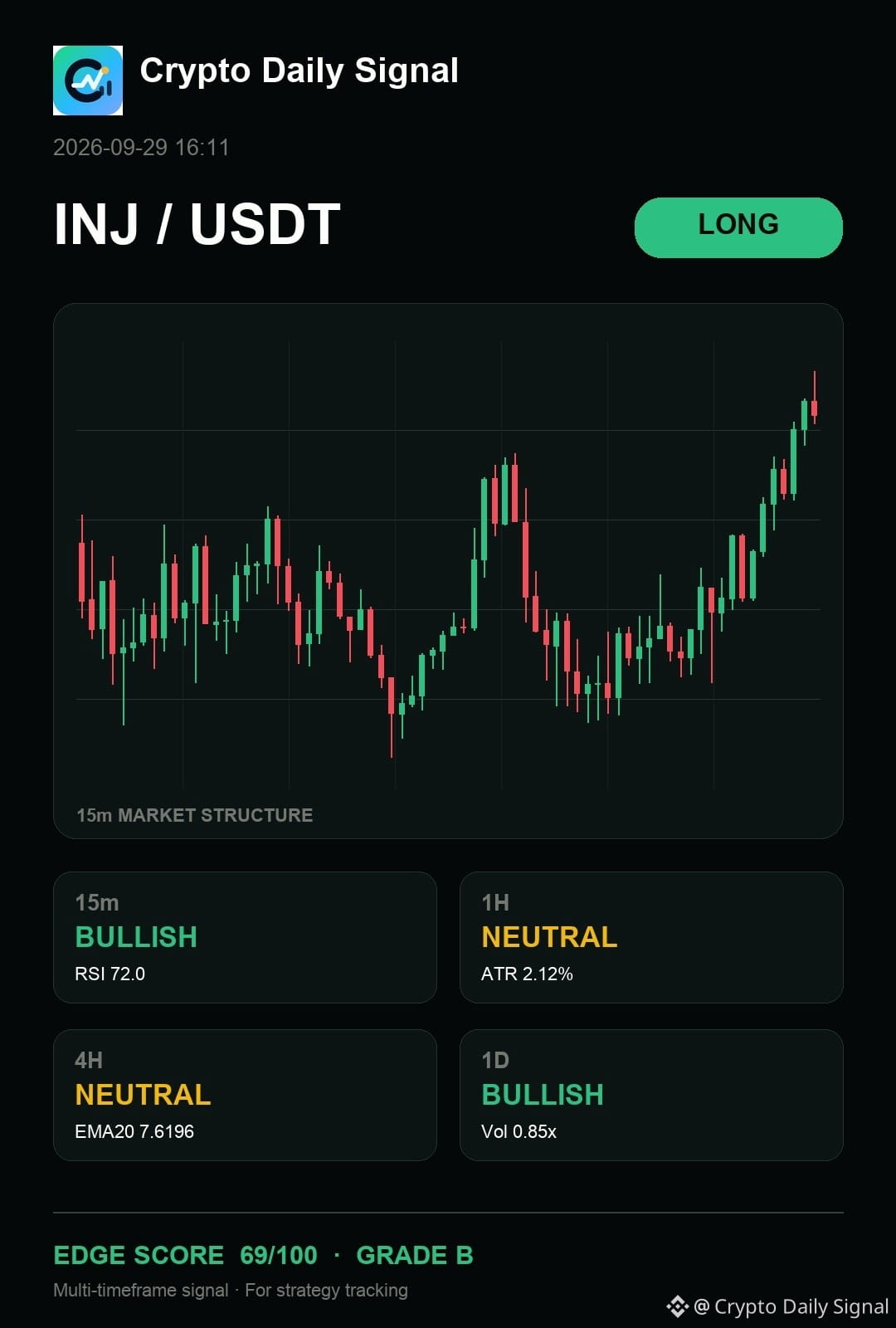Click the INJ / USDT pair title

(x=197, y=224)
